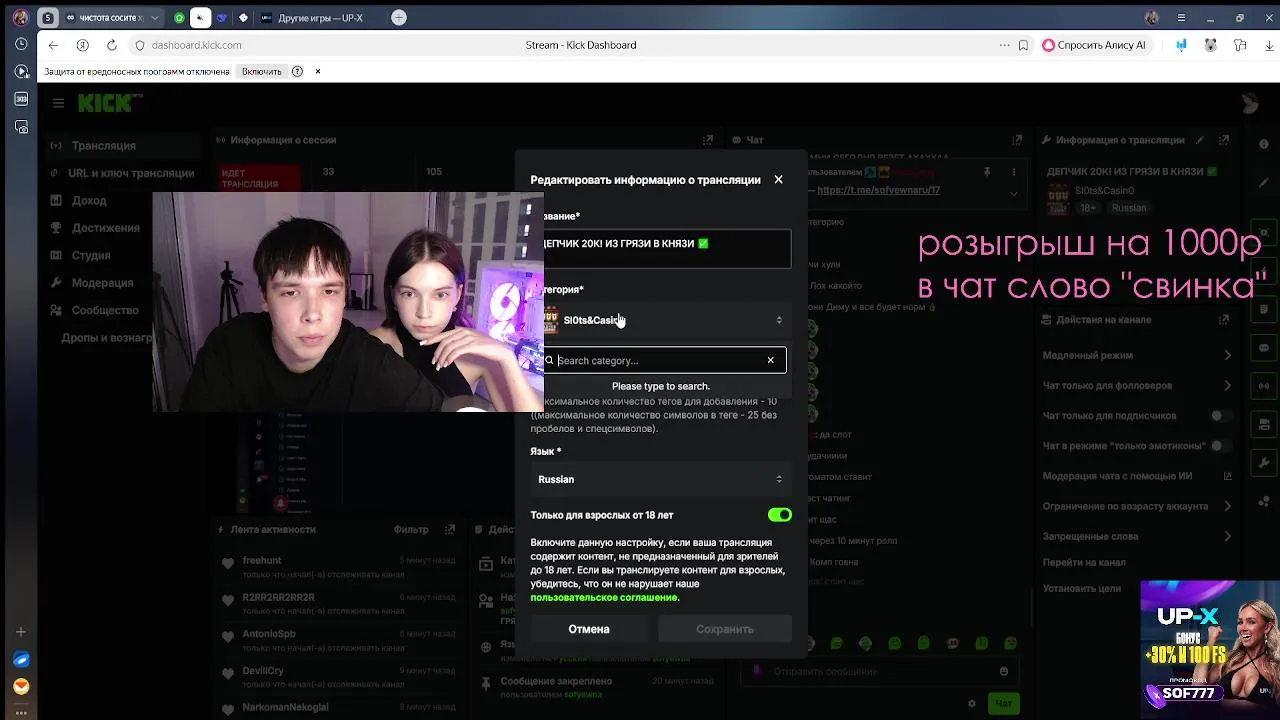
Task: Open the category dropdown showing Sl0ts&Casin0
Action: (661, 320)
